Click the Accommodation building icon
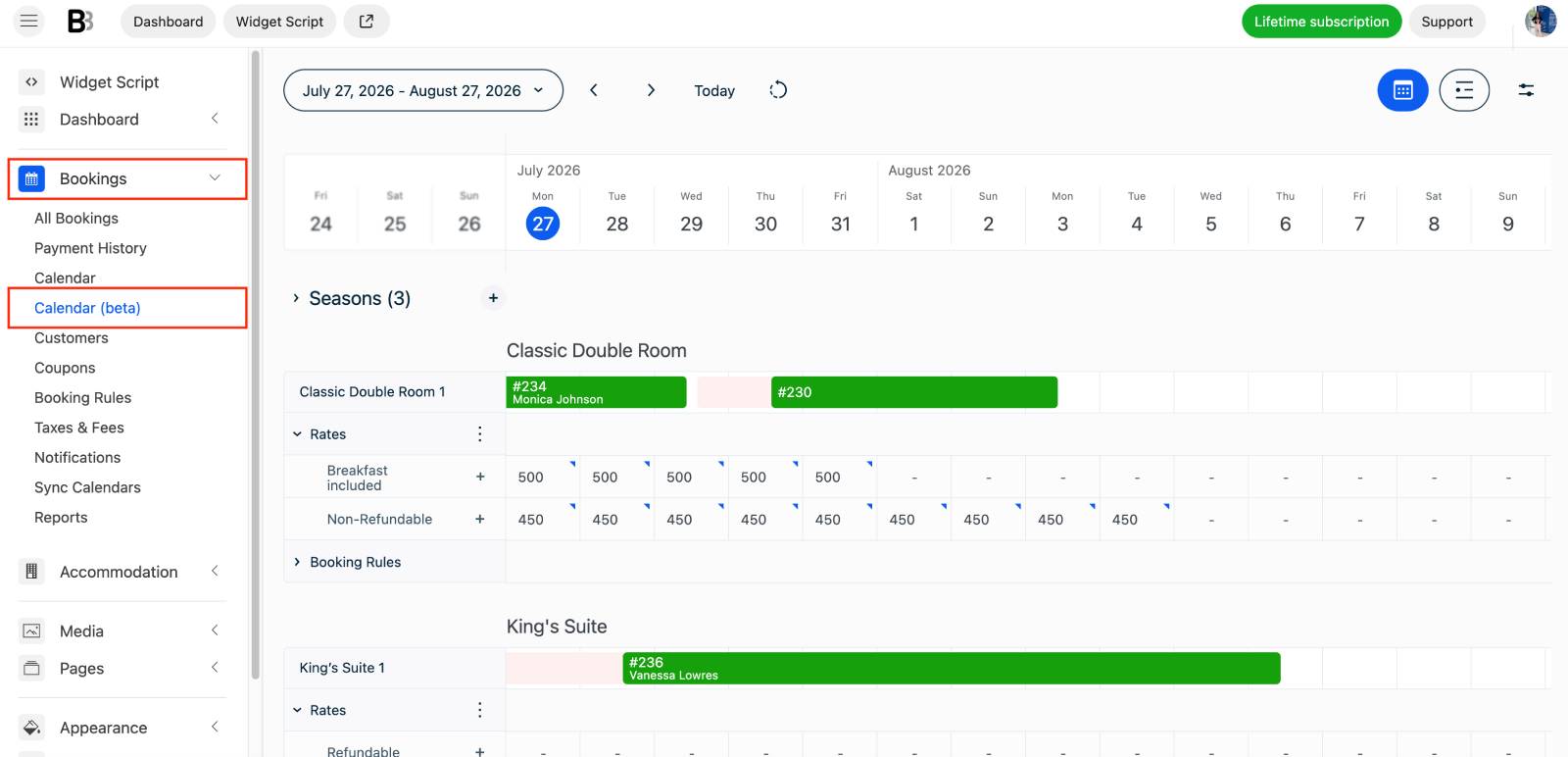The width and height of the screenshot is (1568, 757). click(31, 572)
